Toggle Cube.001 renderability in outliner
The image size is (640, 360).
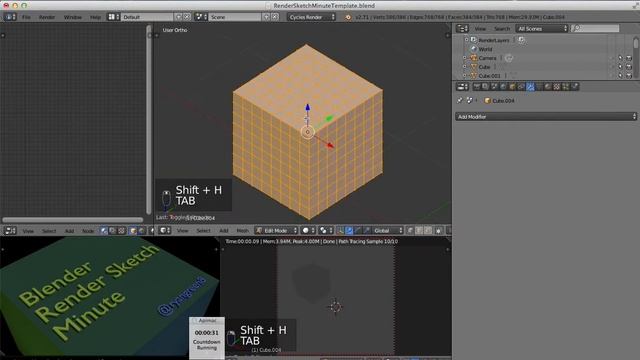click(x=629, y=76)
